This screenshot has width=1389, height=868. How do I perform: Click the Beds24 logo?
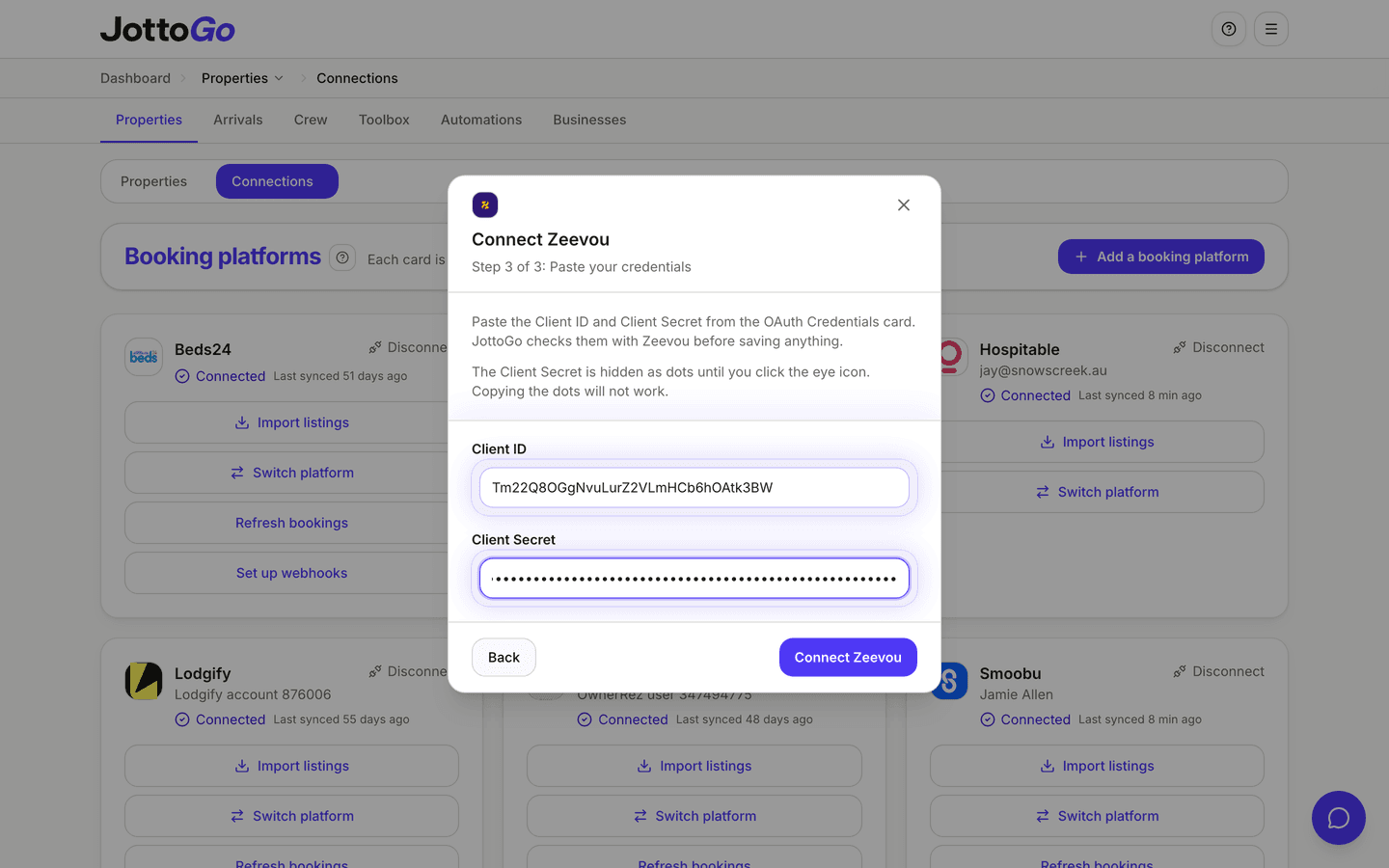144,357
